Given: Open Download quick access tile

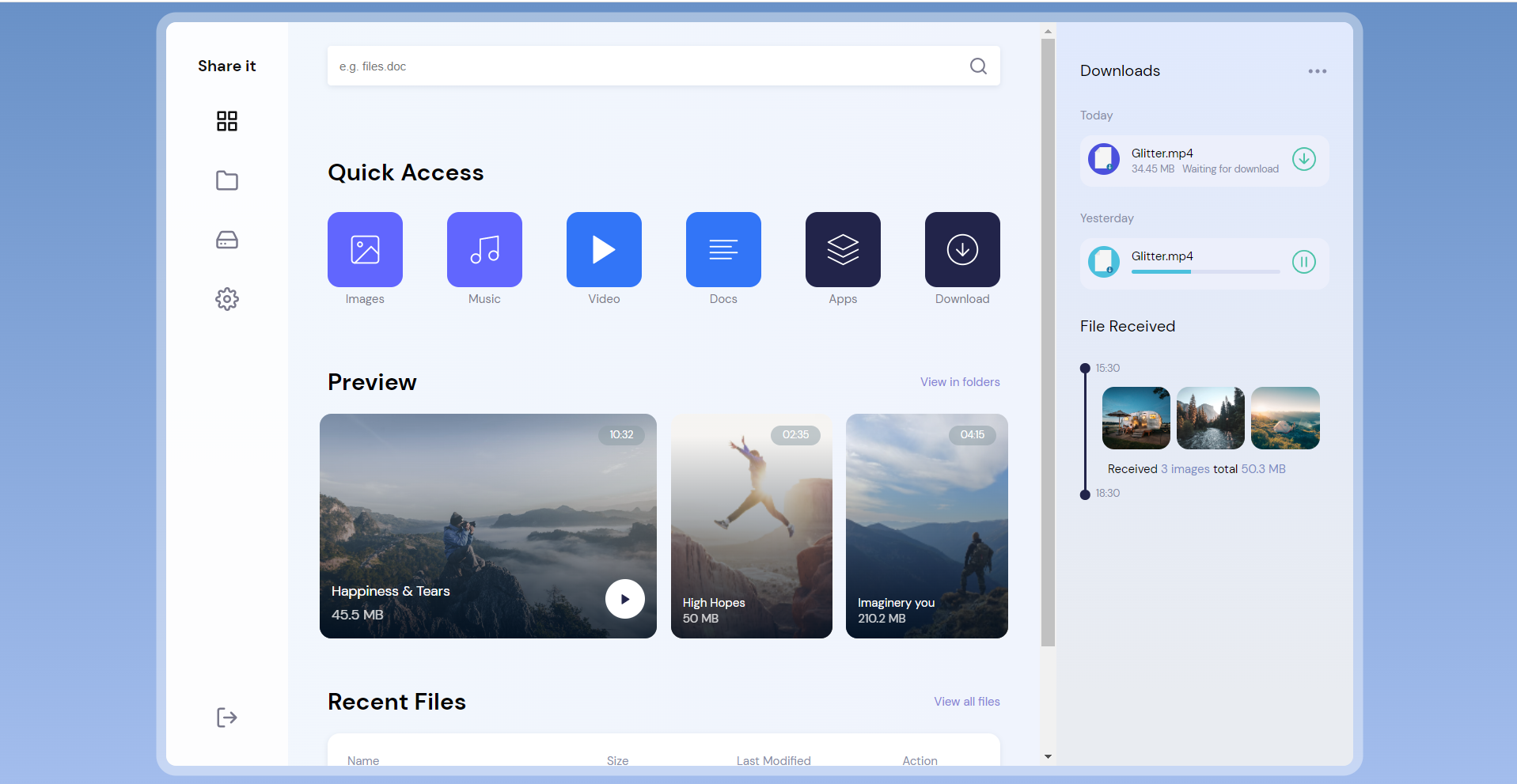Looking at the screenshot, I should pos(962,249).
